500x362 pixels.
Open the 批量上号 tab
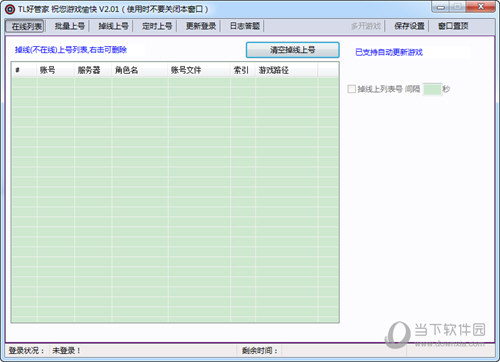tap(70, 26)
